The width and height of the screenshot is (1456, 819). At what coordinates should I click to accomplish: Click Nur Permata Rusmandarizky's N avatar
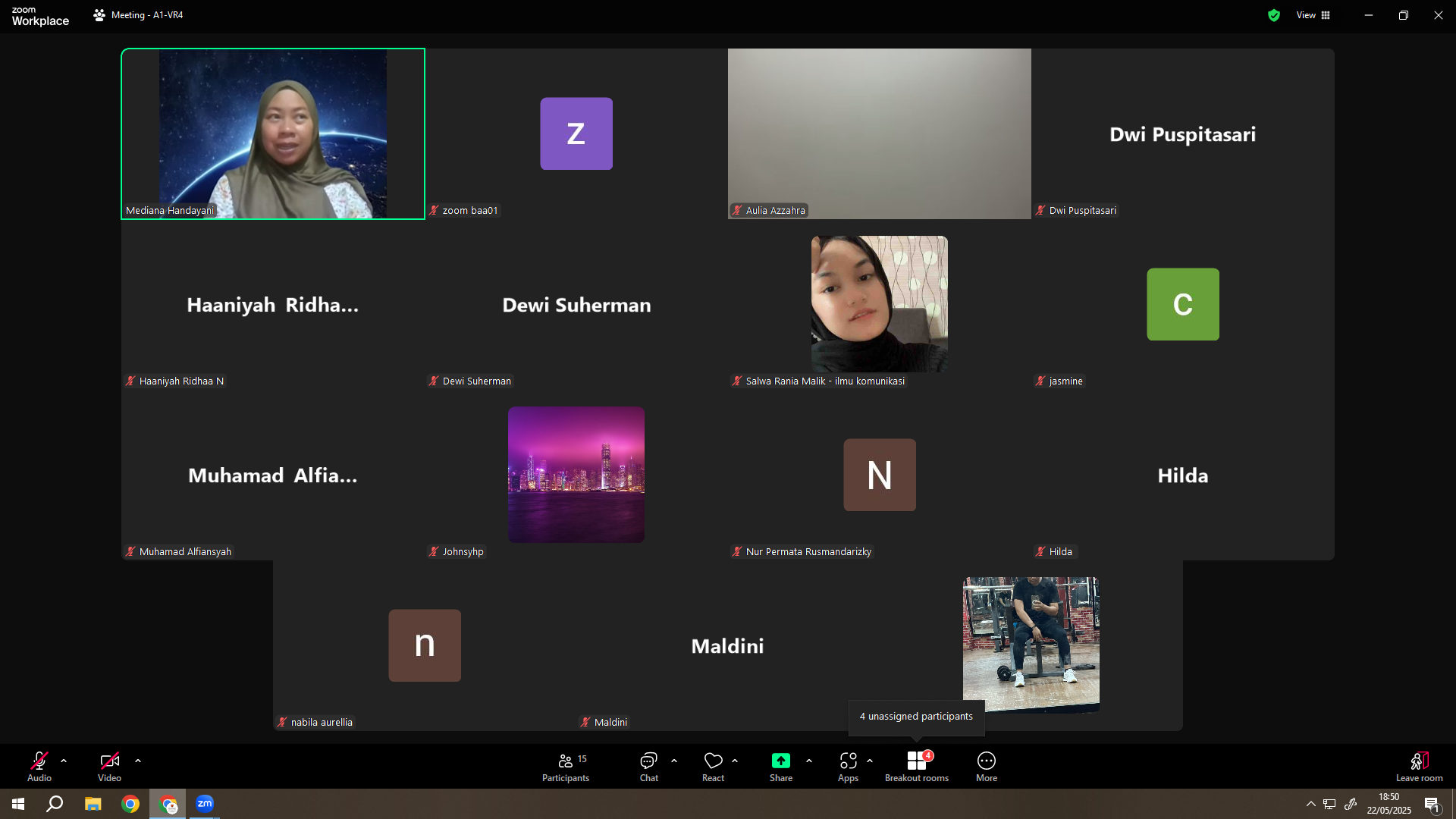(x=880, y=475)
